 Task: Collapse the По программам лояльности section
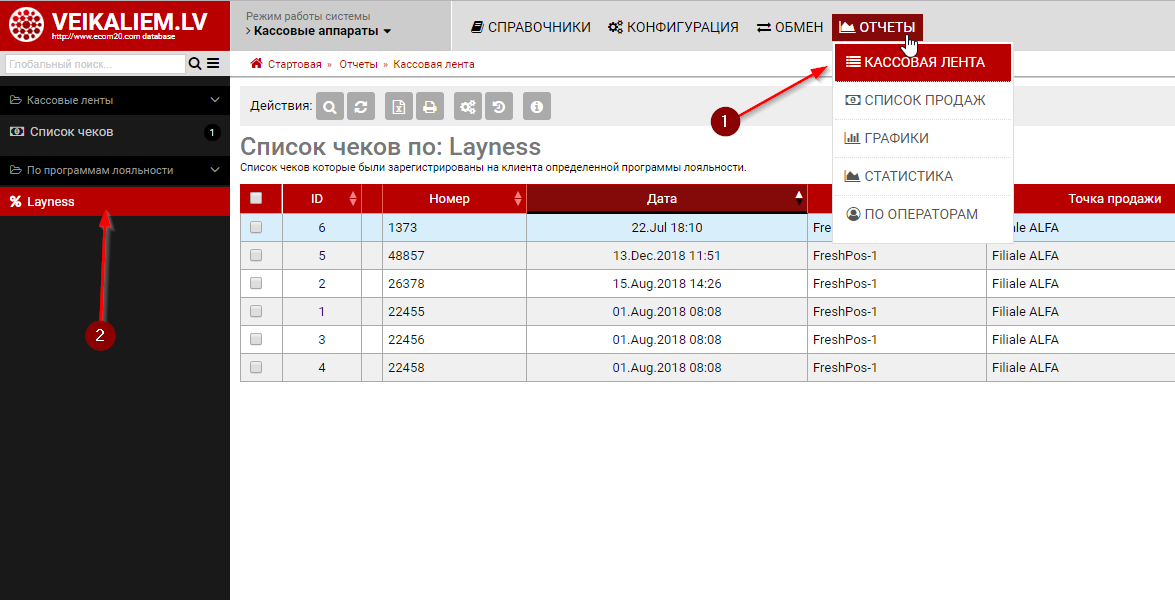tap(214, 170)
